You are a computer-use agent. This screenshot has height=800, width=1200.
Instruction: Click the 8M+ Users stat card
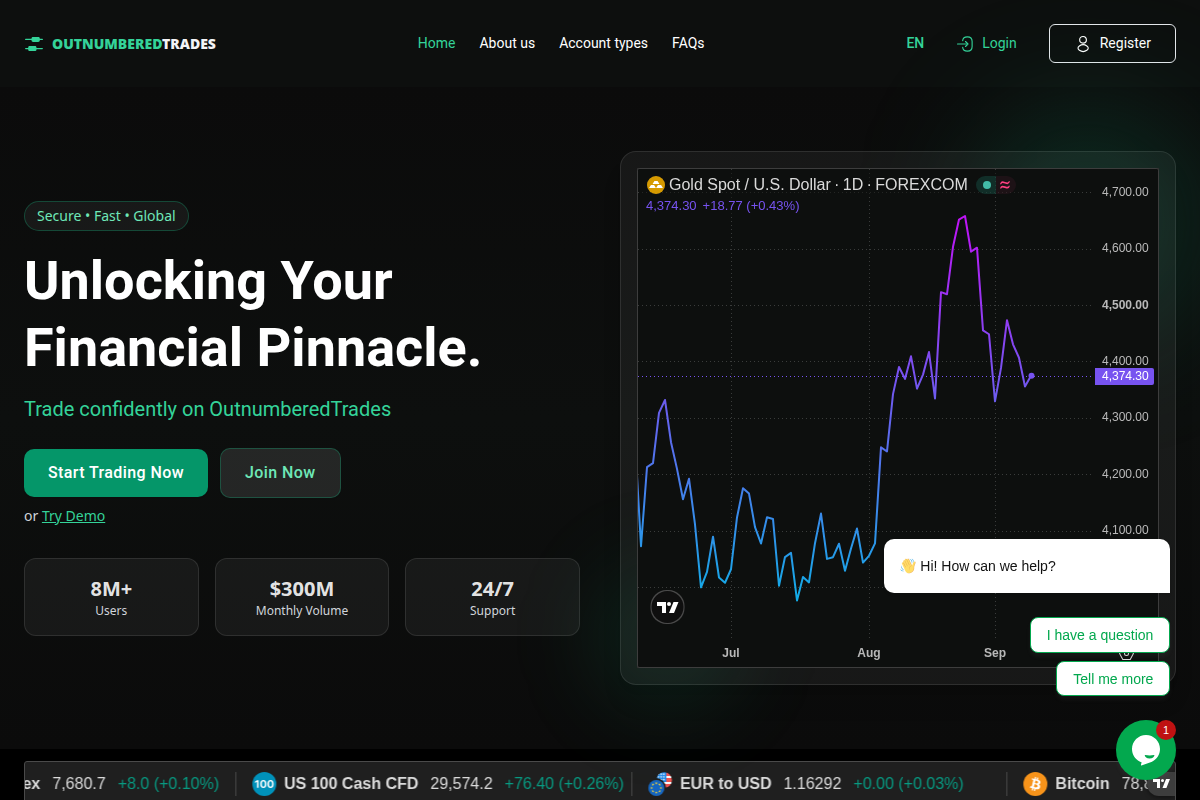[111, 597]
